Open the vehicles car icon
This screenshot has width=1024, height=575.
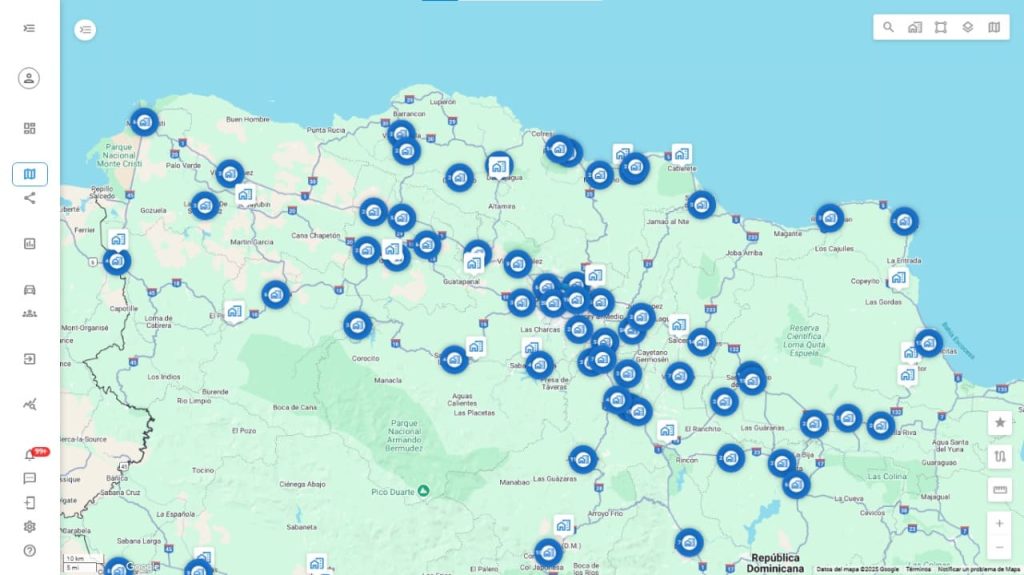(29, 289)
